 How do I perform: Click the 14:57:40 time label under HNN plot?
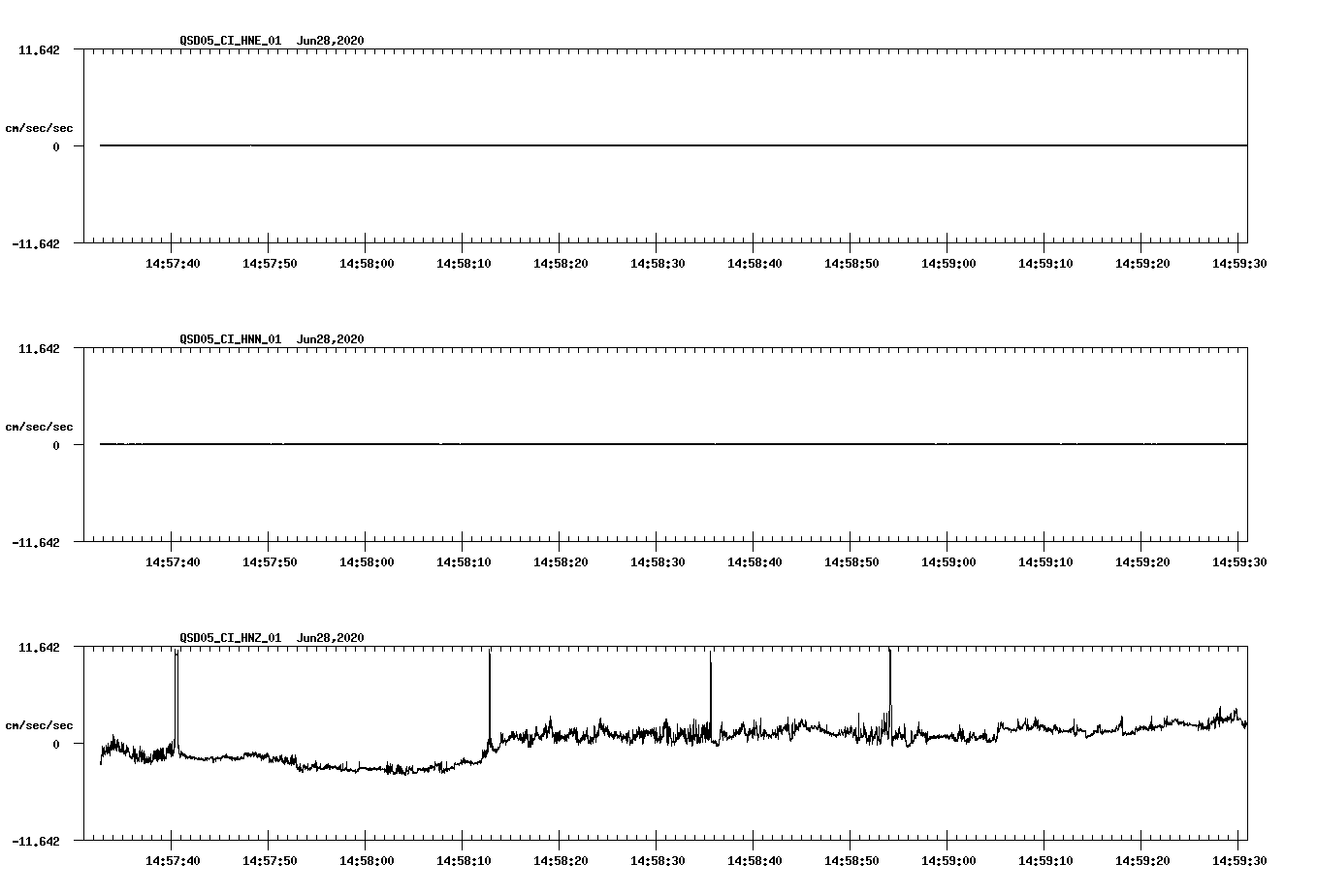point(173,561)
